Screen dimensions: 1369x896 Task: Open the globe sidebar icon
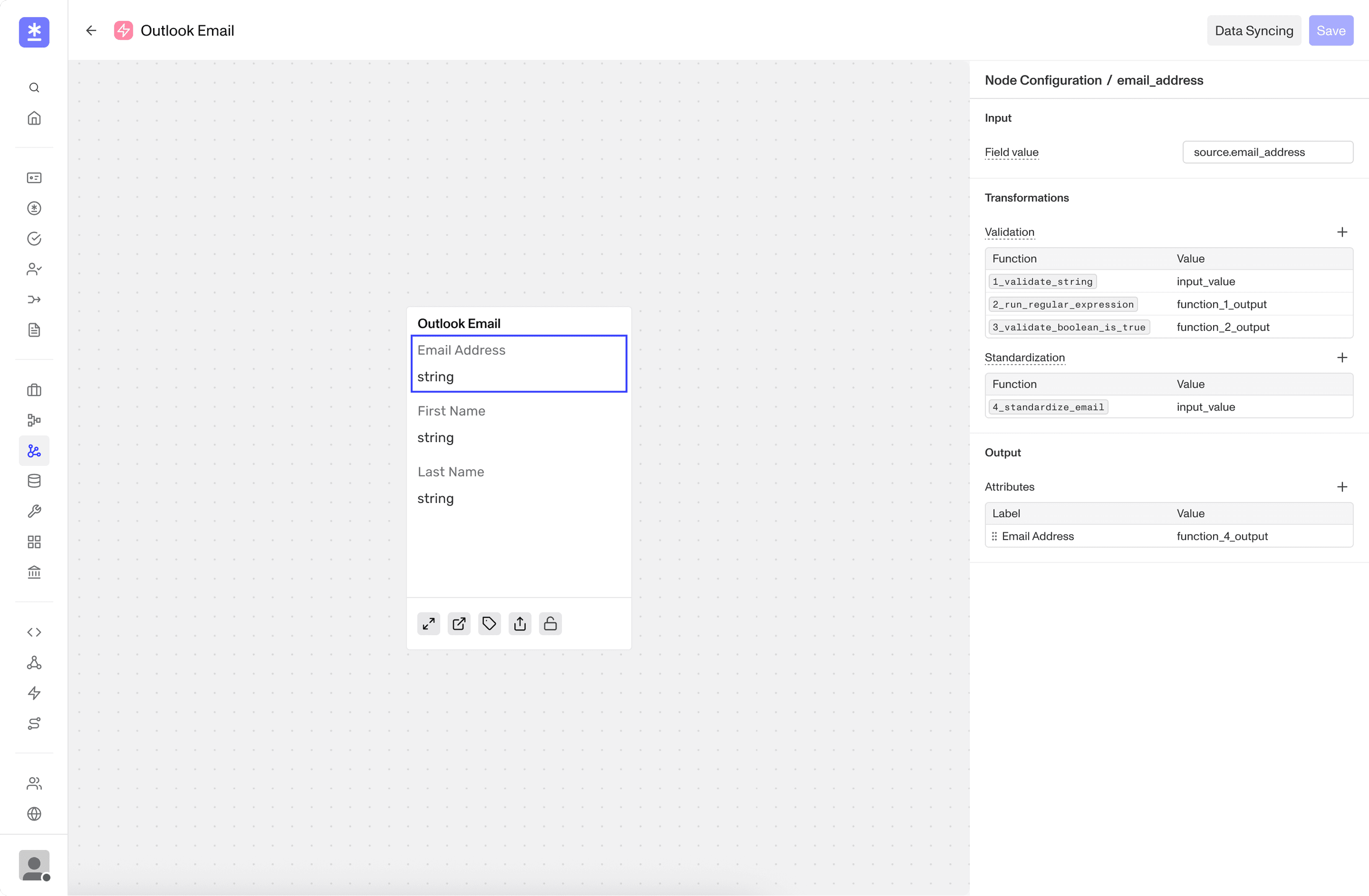click(x=34, y=814)
